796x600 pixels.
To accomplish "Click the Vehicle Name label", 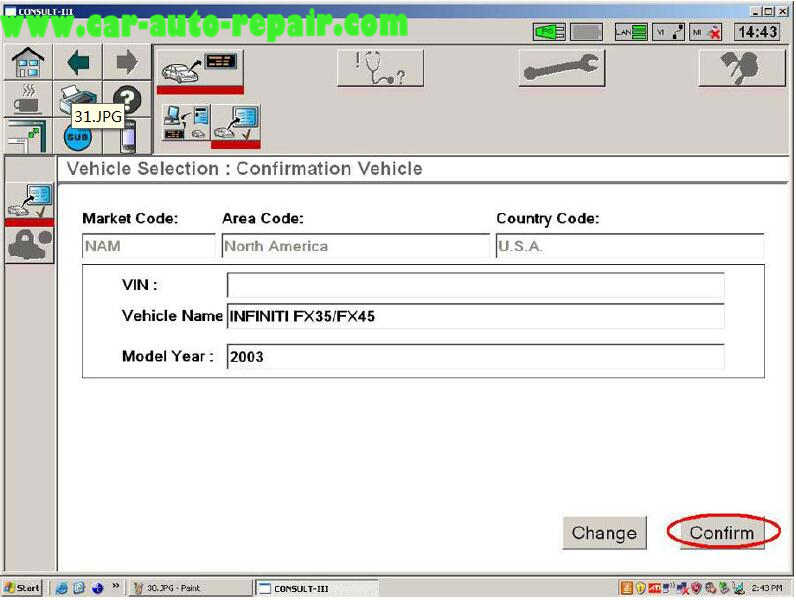I will 172,316.
